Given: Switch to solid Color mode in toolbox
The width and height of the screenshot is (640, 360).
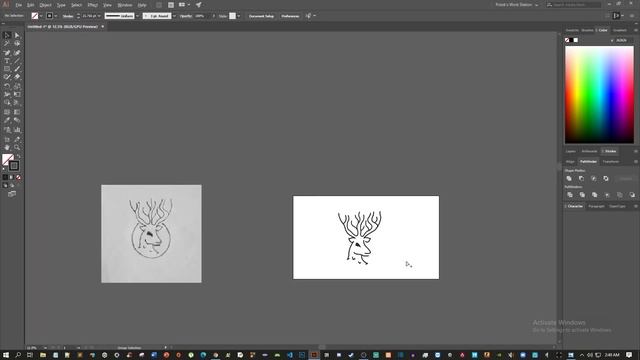Looking at the screenshot, I should (x=5, y=177).
